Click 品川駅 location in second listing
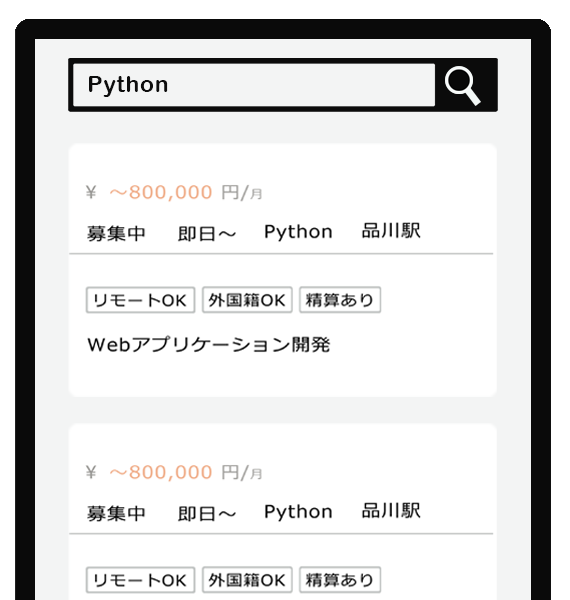This screenshot has width=570, height=600. [391, 511]
